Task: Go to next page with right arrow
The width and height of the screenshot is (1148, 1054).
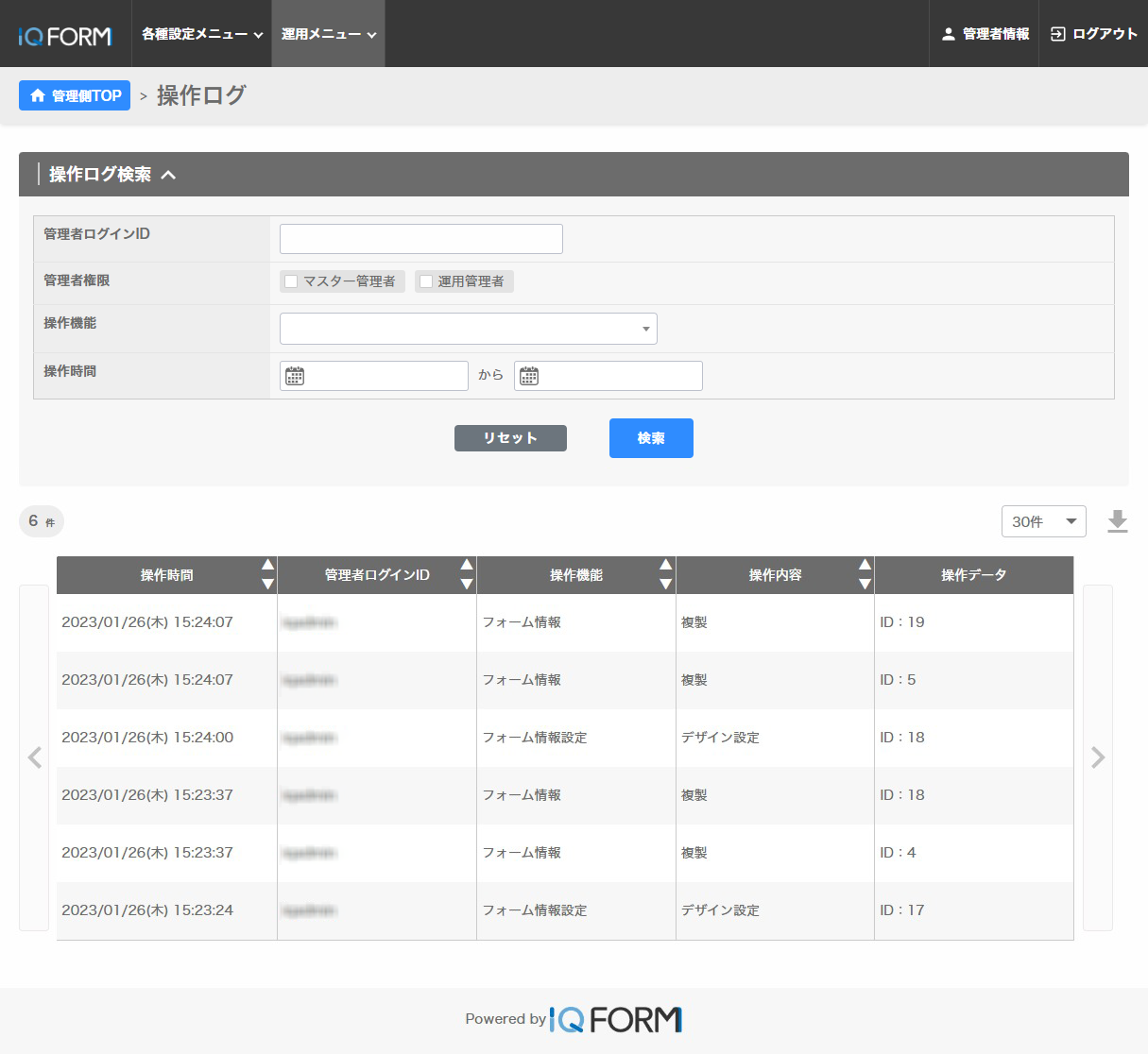Action: coord(1097,757)
